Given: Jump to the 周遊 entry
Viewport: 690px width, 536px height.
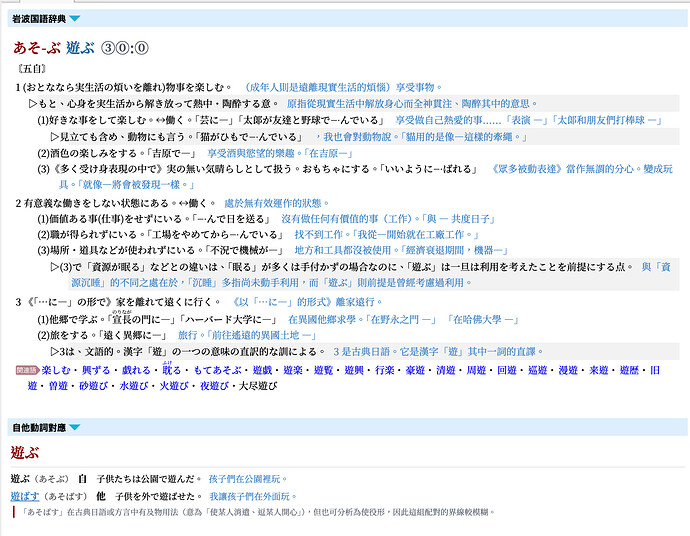Looking at the screenshot, I should coord(476,370).
